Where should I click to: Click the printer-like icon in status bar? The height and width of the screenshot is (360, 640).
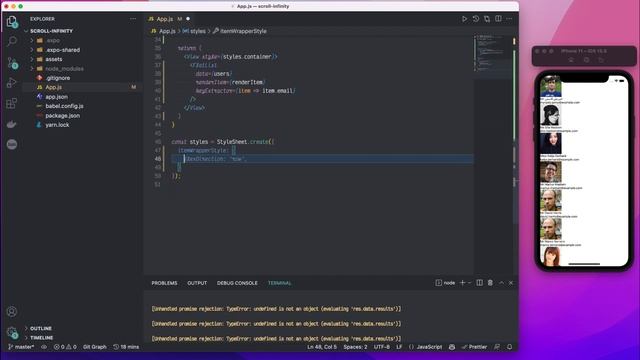click(x=452, y=347)
